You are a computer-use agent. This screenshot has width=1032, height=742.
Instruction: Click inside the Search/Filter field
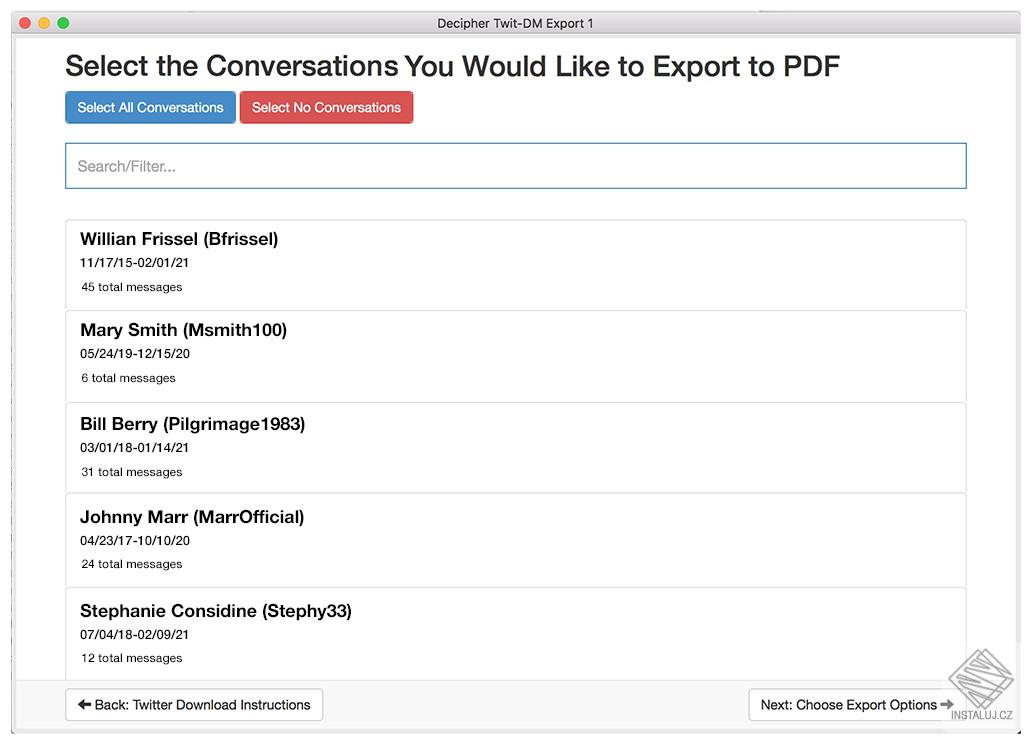click(x=515, y=165)
